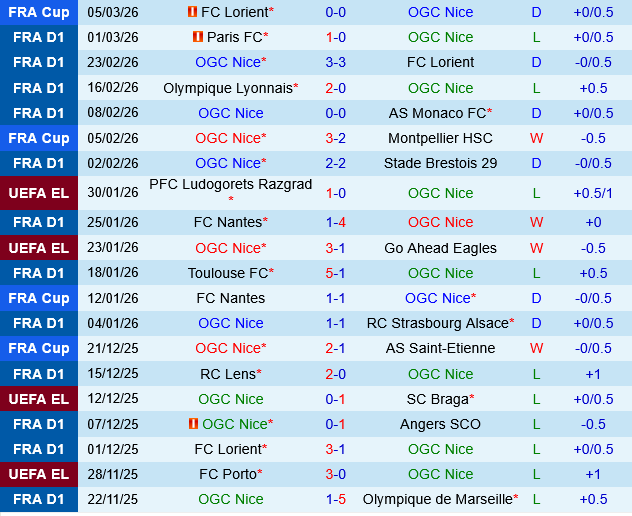The width and height of the screenshot is (632, 516).
Task: Click the red card icon beside Paris FC
Action: [x=198, y=37]
